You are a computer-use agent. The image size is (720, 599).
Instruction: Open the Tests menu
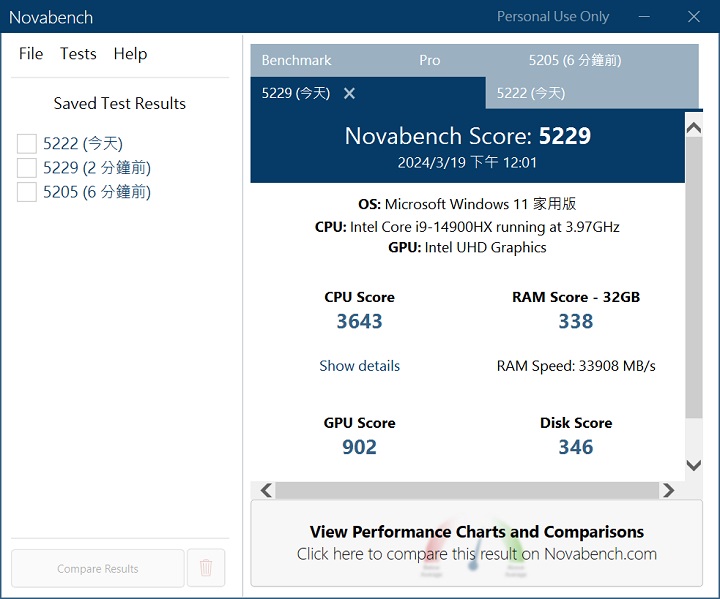coord(78,54)
